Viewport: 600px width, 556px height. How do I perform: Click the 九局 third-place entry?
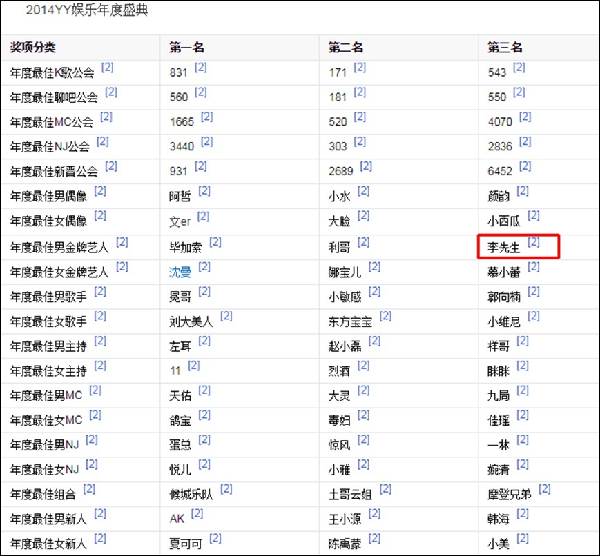(498, 396)
